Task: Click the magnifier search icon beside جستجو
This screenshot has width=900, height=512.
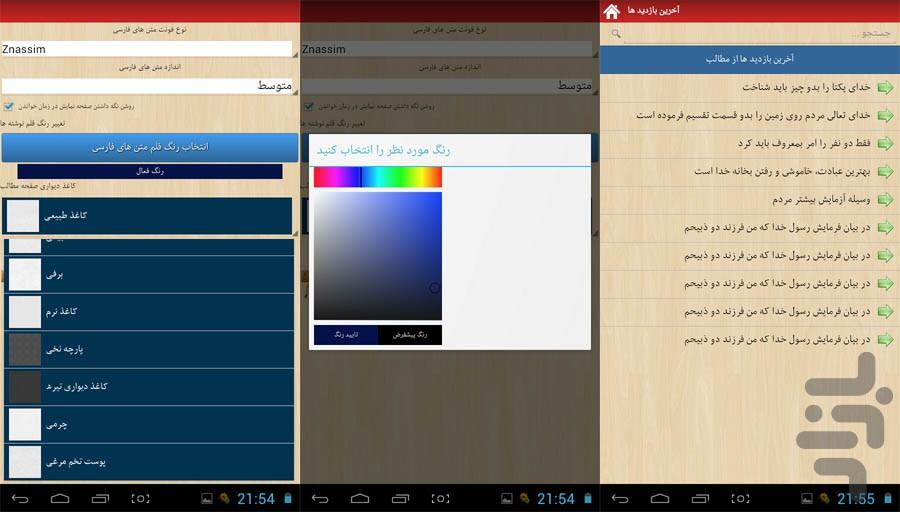Action: [615, 34]
